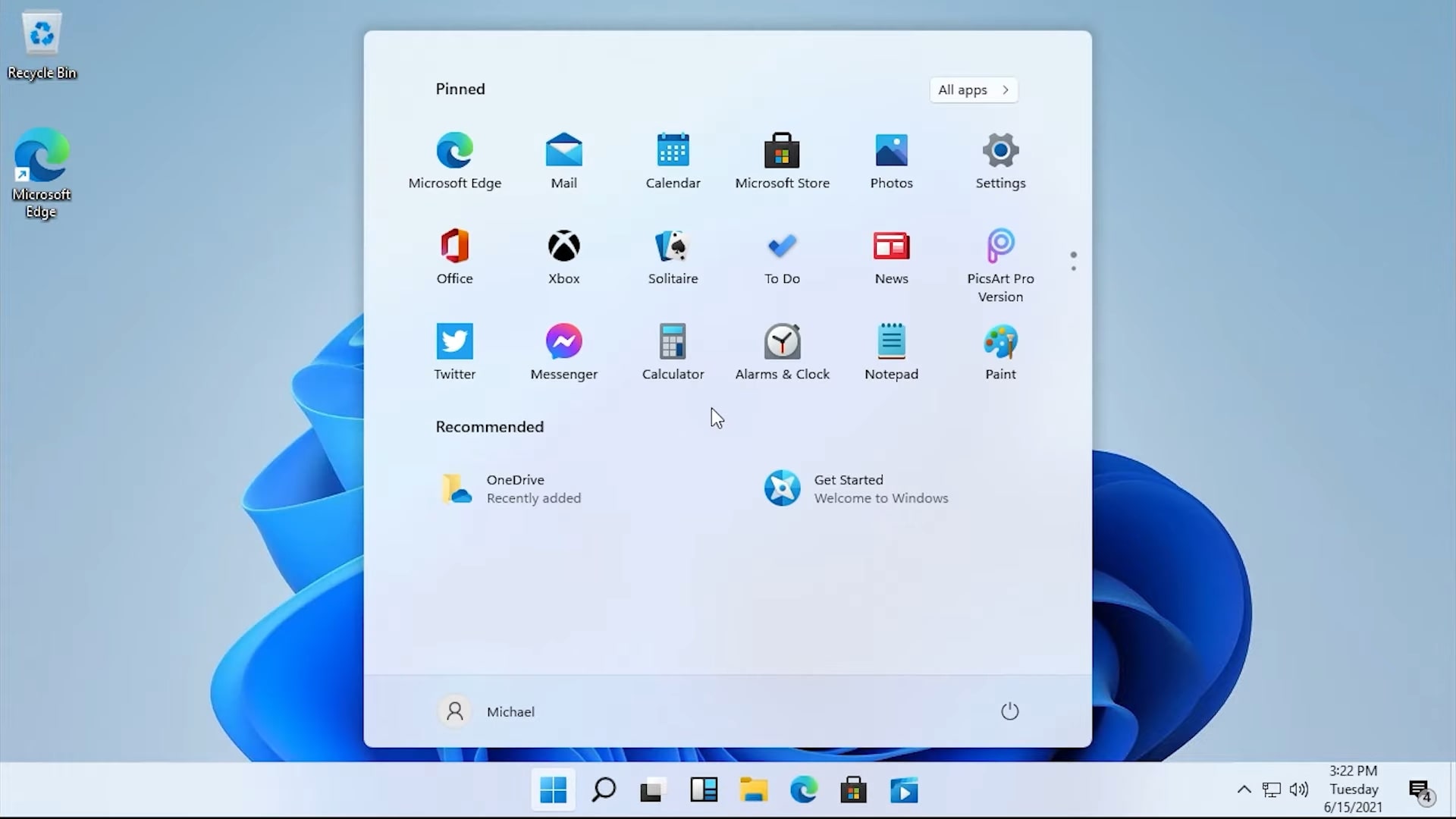Toggle system tray notification area
Image resolution: width=1456 pixels, height=819 pixels.
1244,789
